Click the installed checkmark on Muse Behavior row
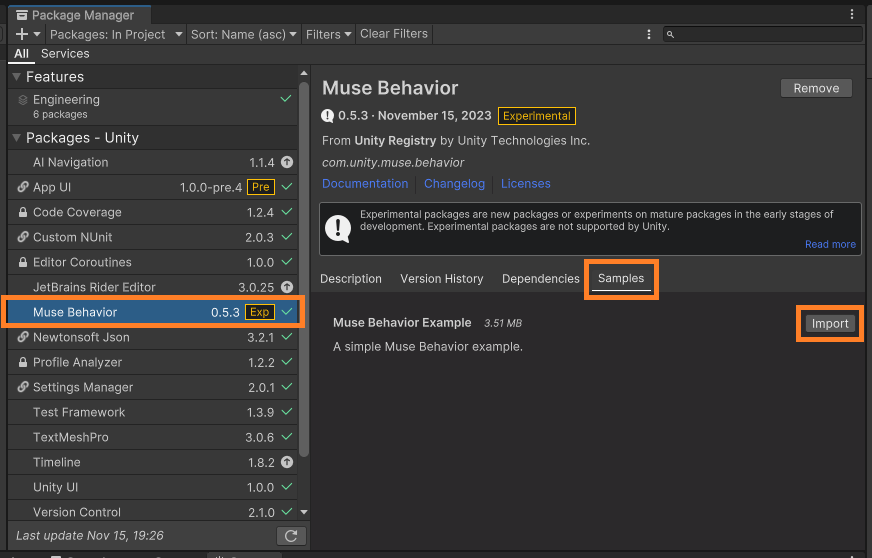The image size is (872, 558). pos(287,312)
